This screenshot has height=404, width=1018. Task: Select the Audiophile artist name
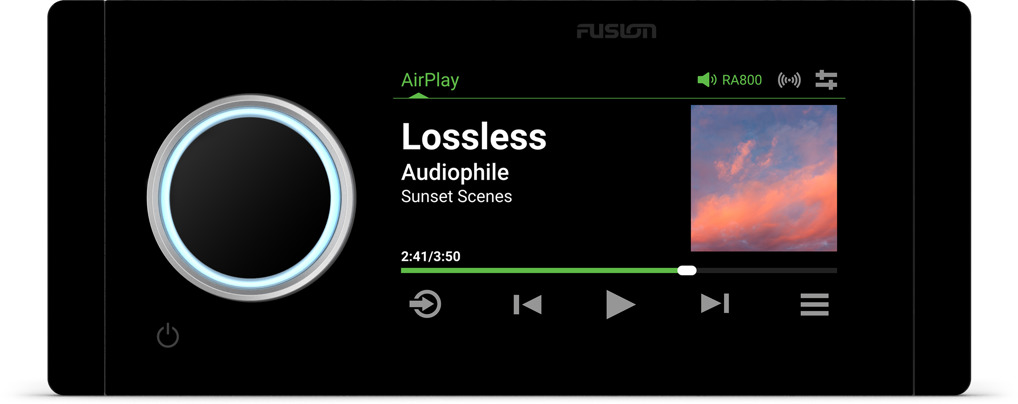coord(455,173)
